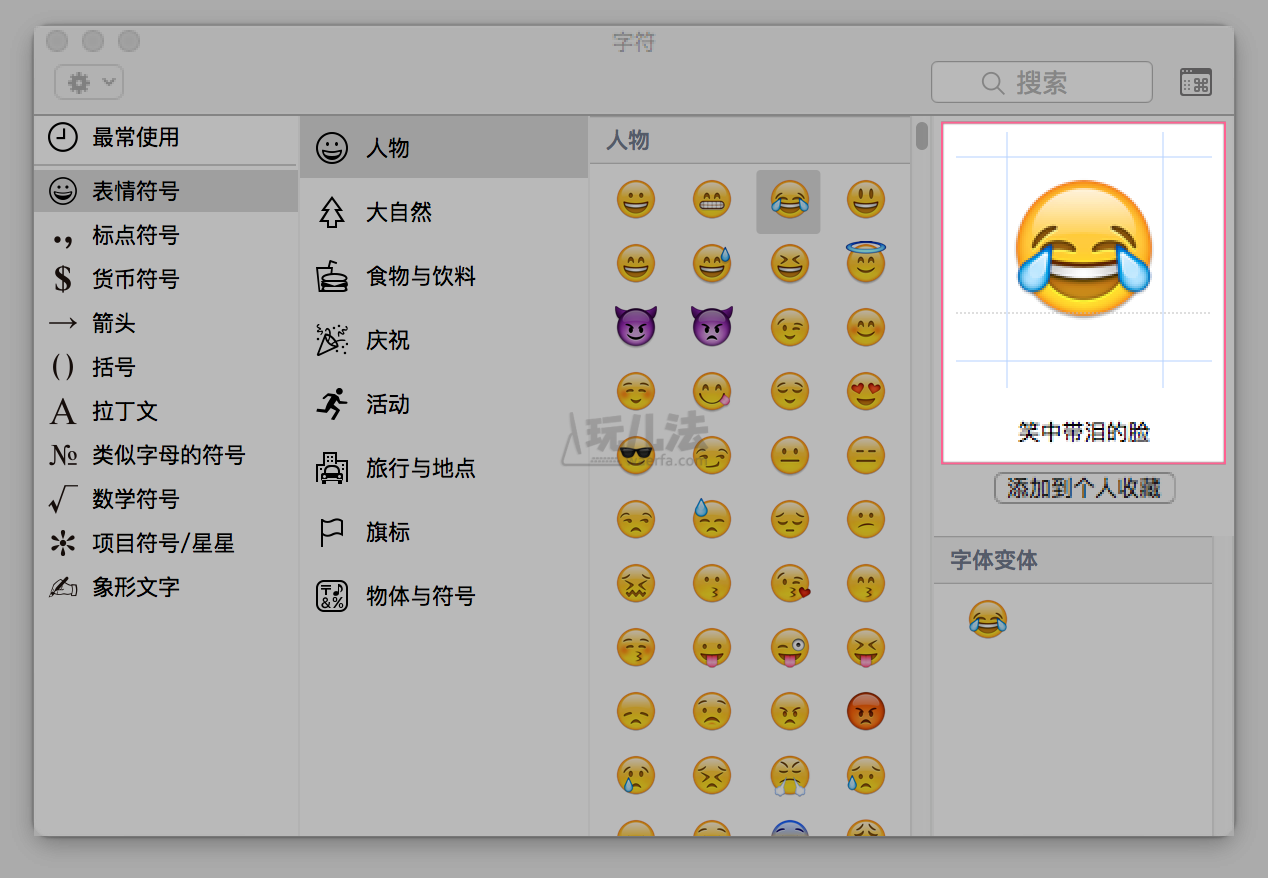Toggle the compact character viewer icon

1196,82
